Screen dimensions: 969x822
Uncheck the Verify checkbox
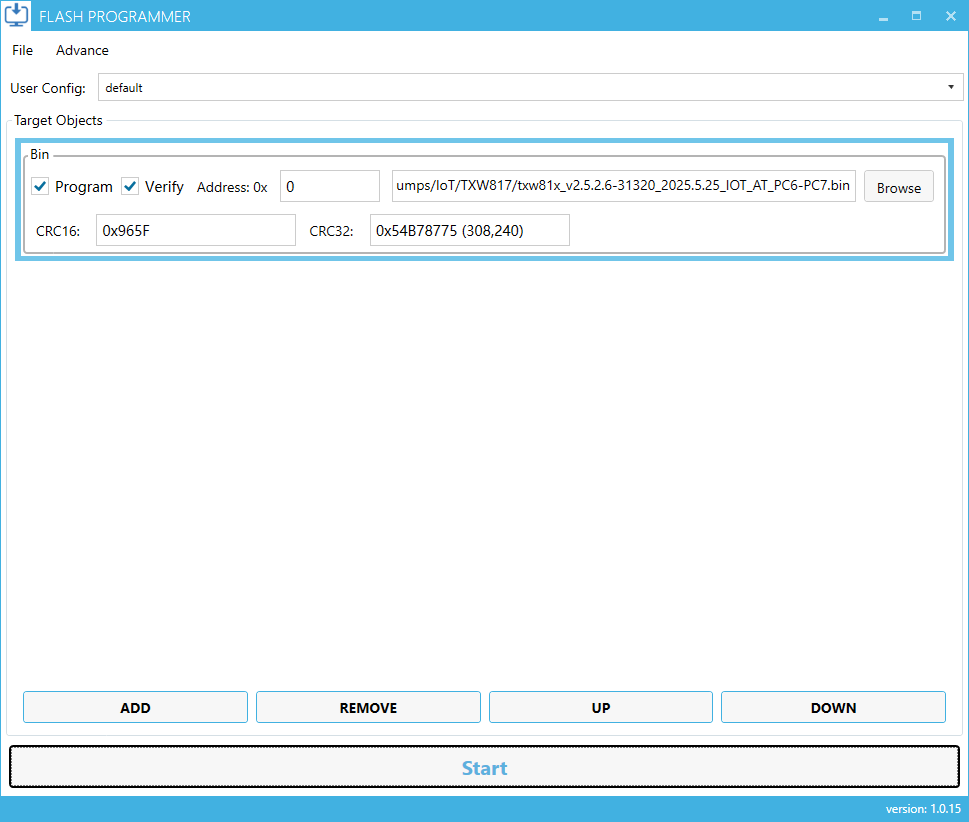click(130, 186)
